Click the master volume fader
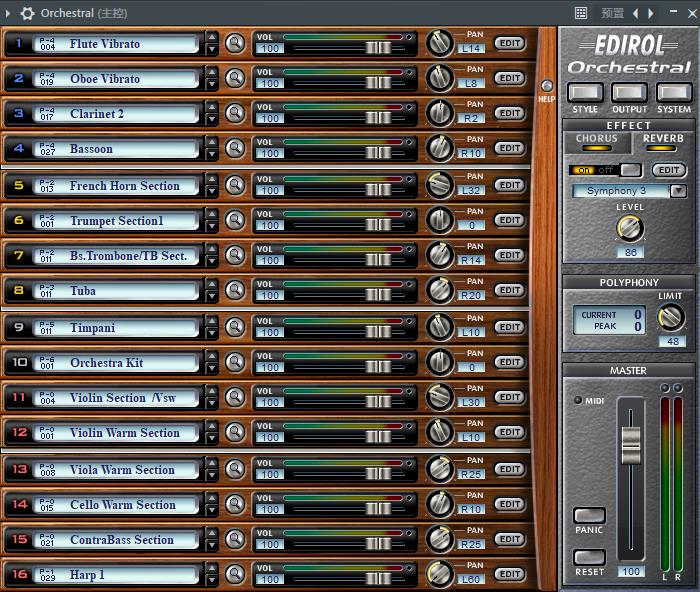700x592 pixels. tap(630, 439)
